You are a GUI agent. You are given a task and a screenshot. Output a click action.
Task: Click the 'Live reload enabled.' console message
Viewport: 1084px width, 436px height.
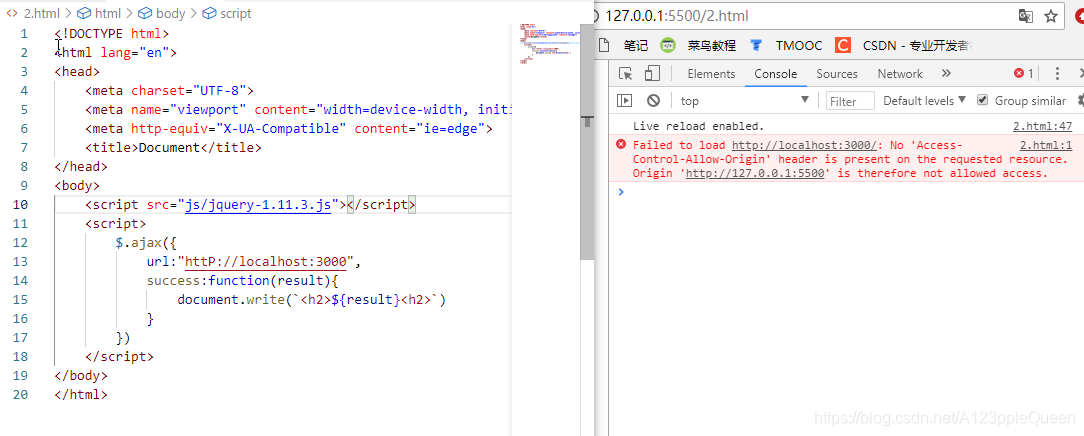pyautogui.click(x=698, y=126)
